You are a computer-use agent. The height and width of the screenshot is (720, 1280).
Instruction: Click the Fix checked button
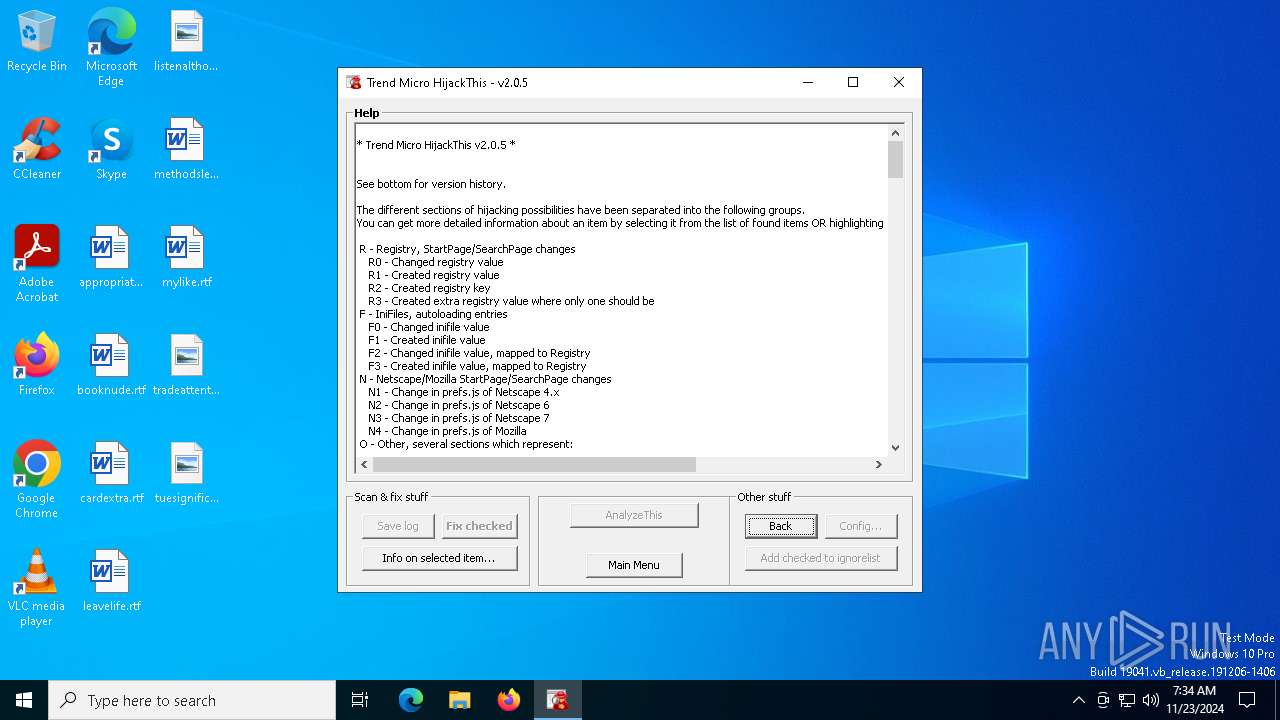pos(479,526)
